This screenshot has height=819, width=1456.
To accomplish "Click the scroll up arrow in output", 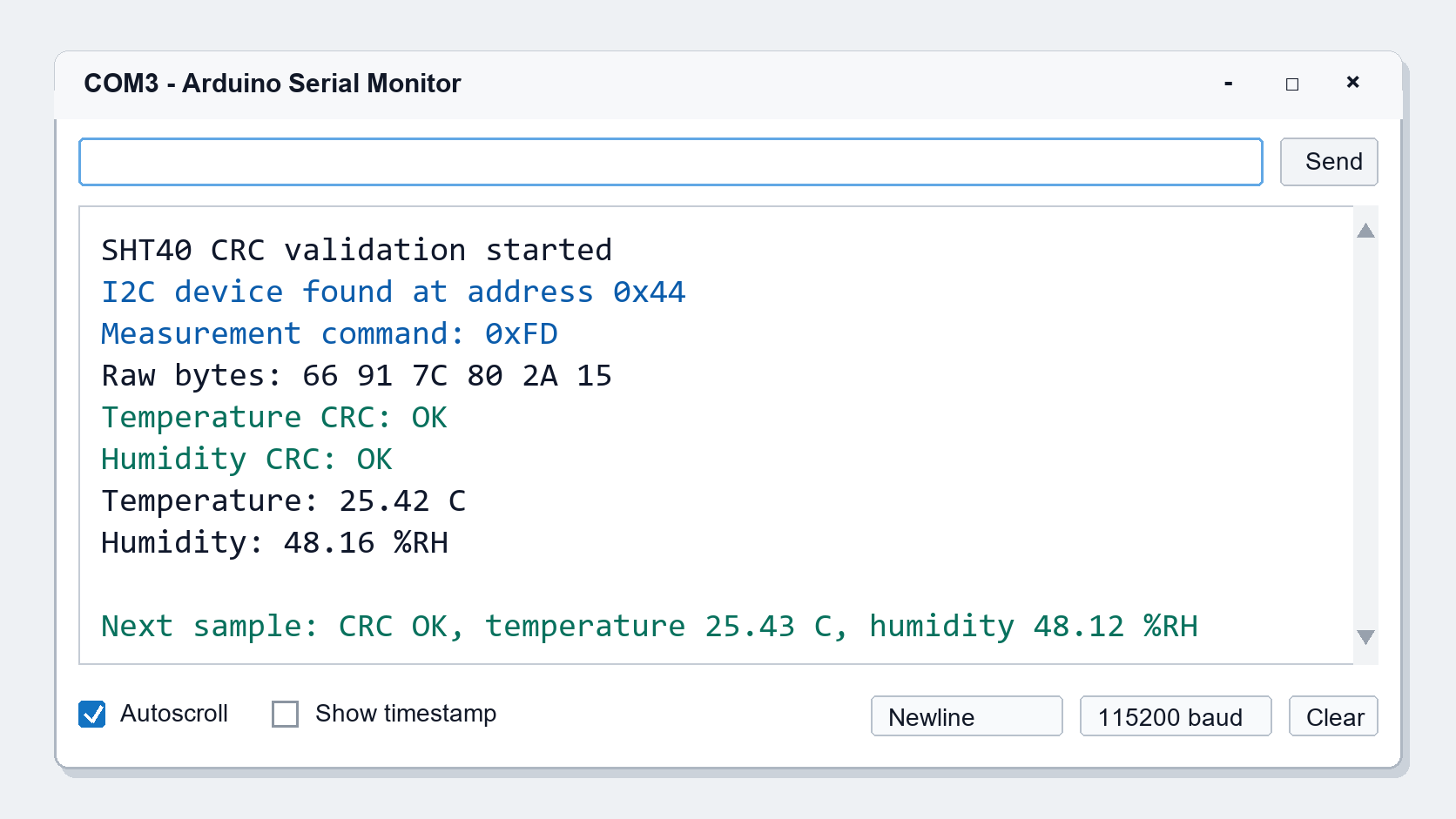I will pyautogui.click(x=1365, y=231).
